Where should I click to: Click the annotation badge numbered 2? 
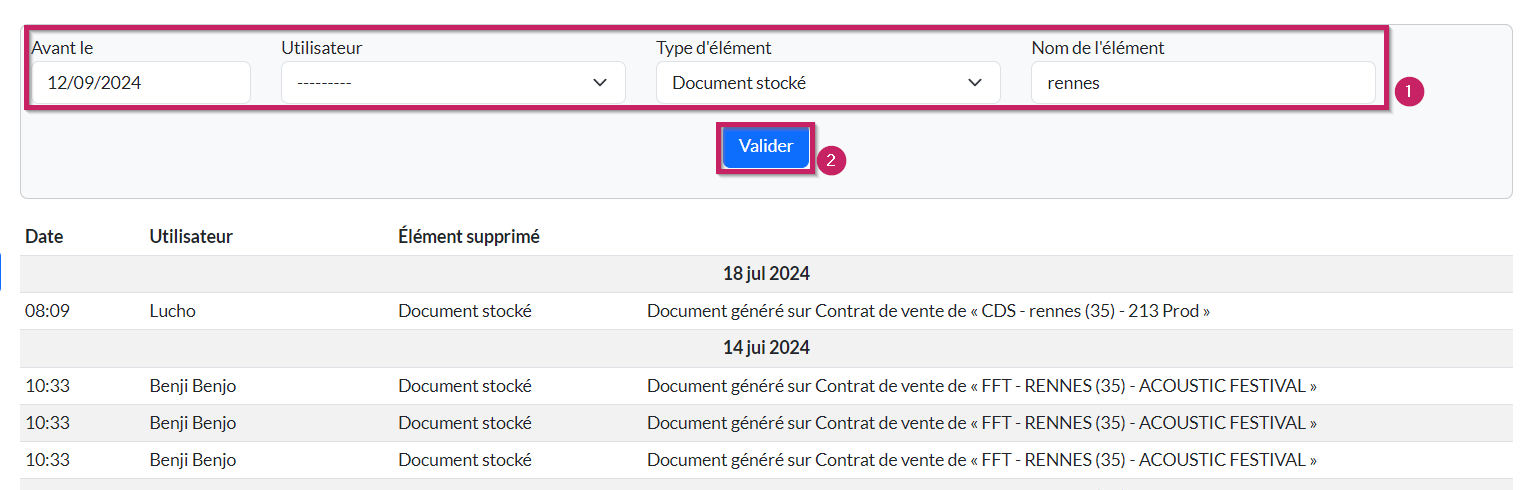[831, 160]
